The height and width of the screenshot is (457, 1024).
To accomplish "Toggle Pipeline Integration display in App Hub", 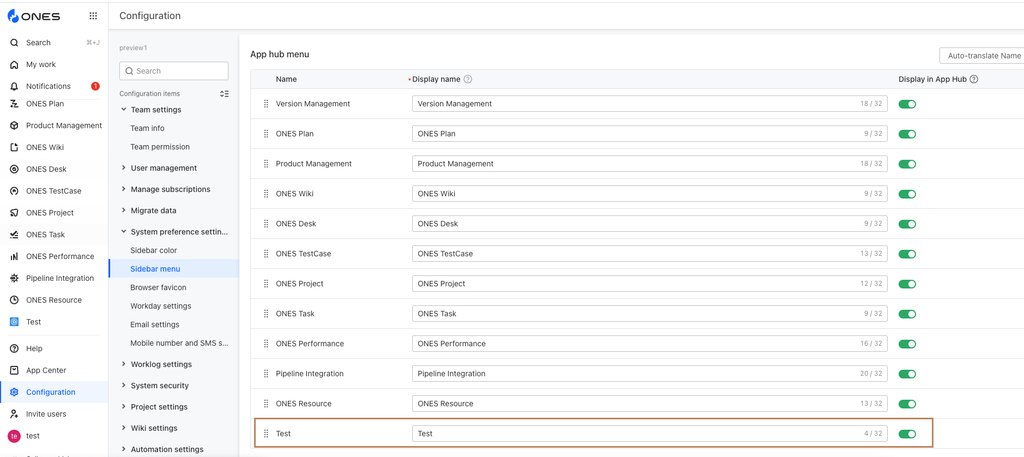I will [x=907, y=373].
